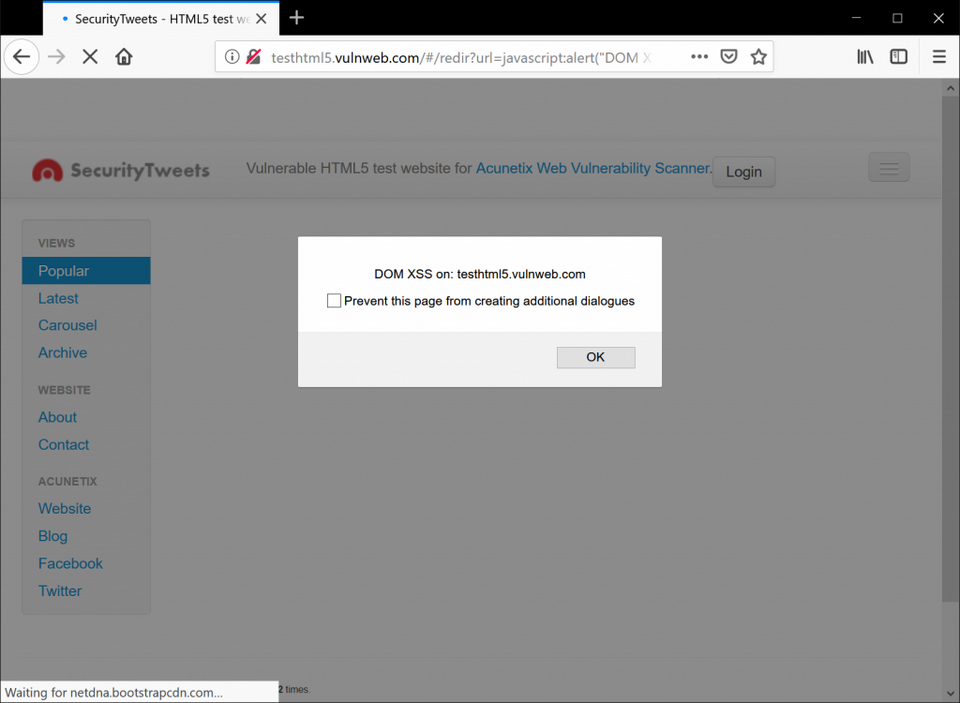The width and height of the screenshot is (960, 703).
Task: Check prevent additional dialogues option
Action: coord(334,300)
